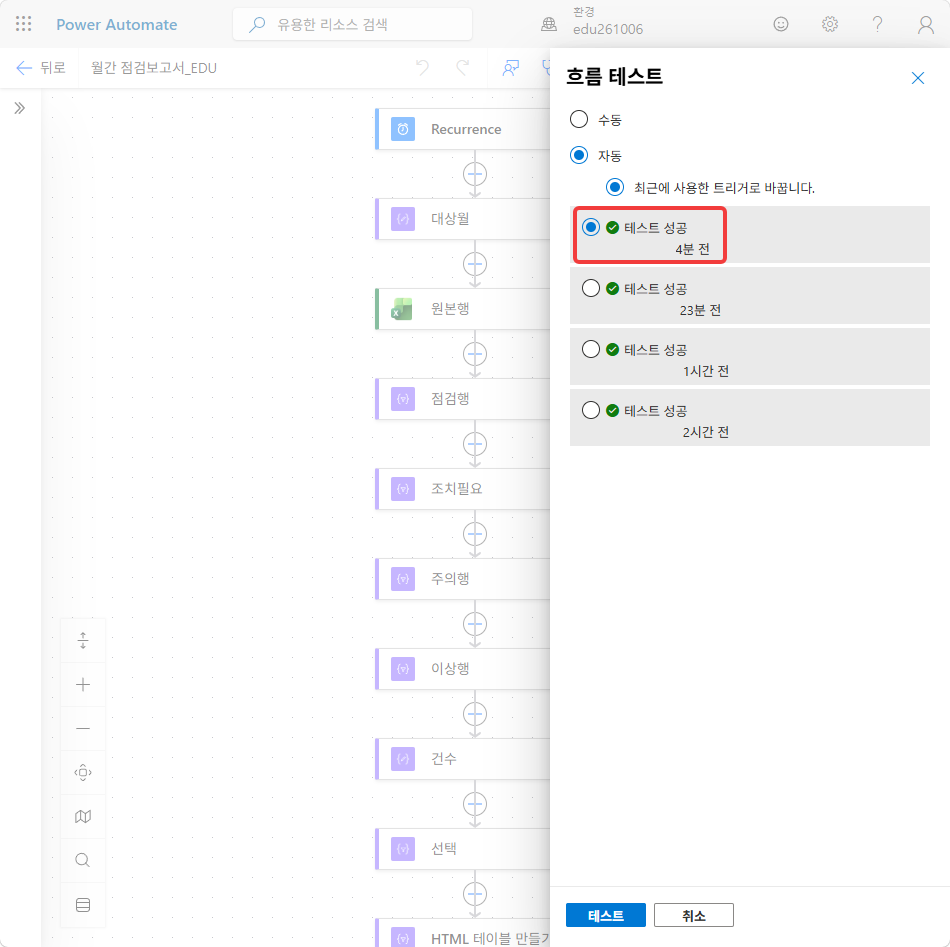950x947 pixels.
Task: Open the feedback smiley icon
Action: tap(781, 24)
